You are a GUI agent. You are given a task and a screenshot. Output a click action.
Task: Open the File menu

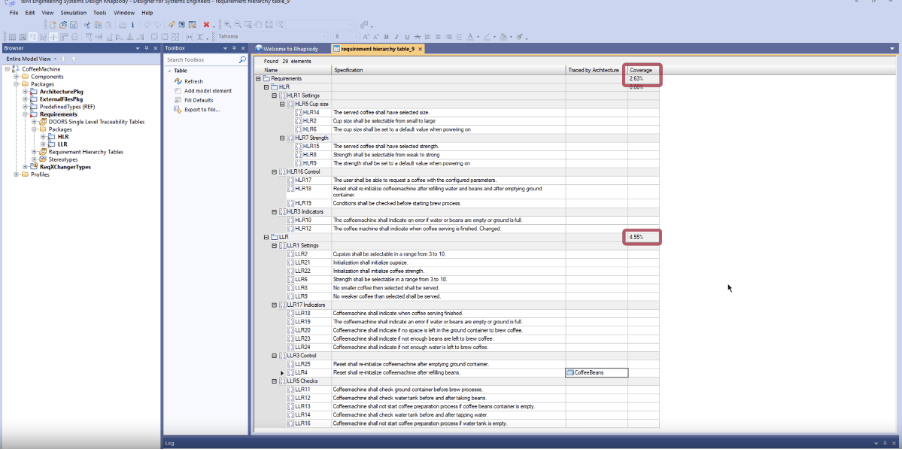pos(14,12)
